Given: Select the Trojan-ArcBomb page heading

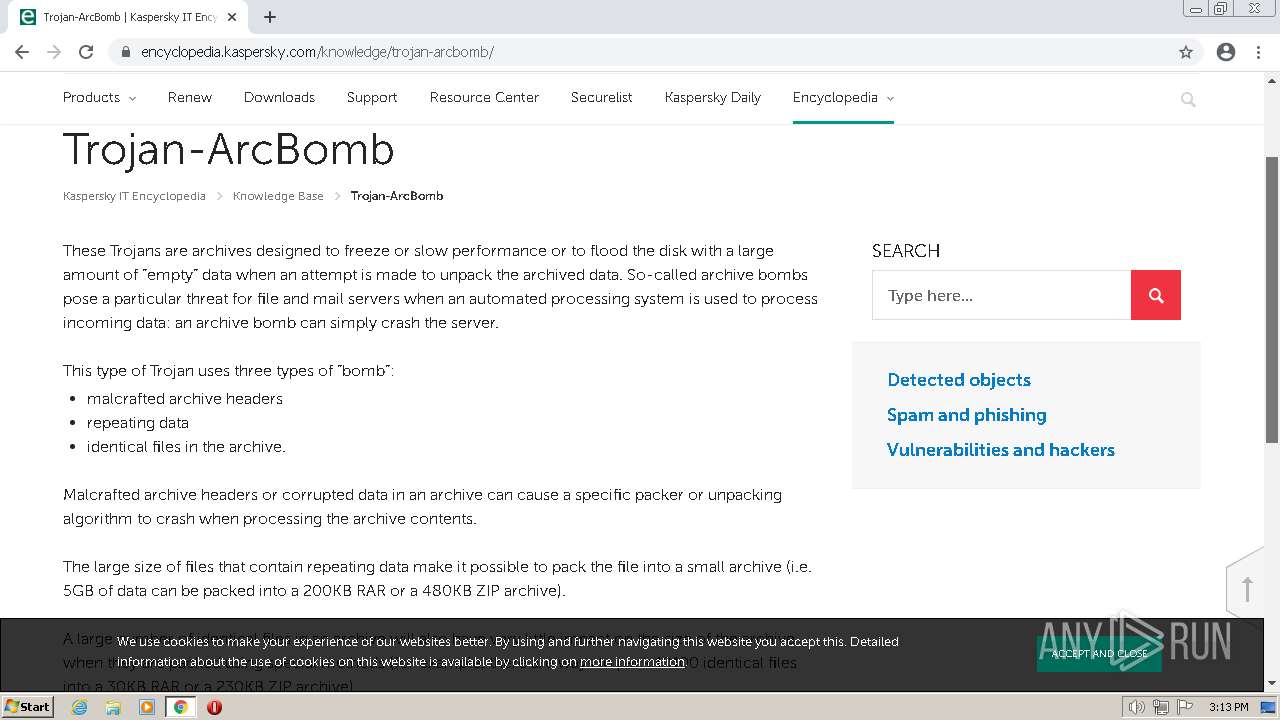Looking at the screenshot, I should [x=229, y=150].
